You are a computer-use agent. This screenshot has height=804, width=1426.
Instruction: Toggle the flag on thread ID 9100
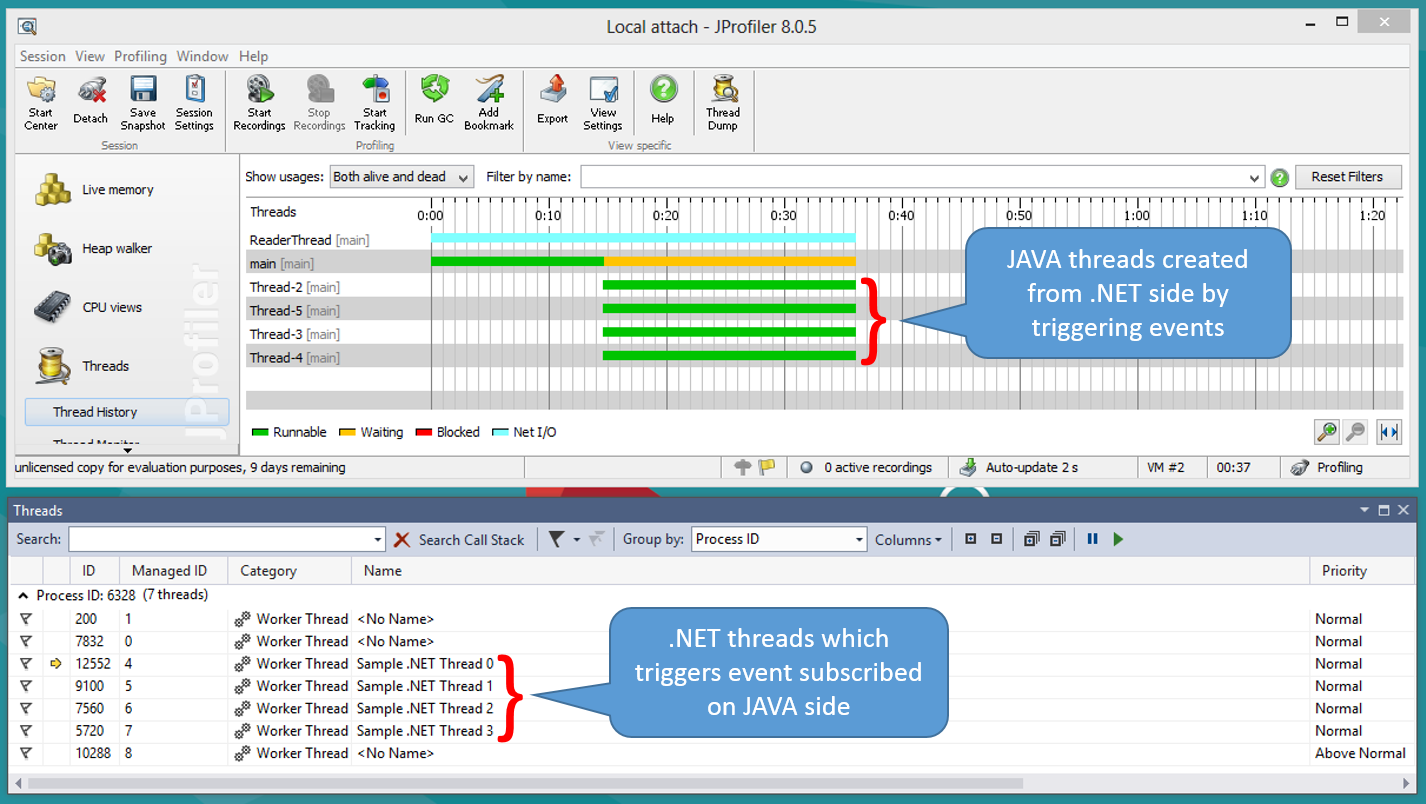[x=26, y=686]
